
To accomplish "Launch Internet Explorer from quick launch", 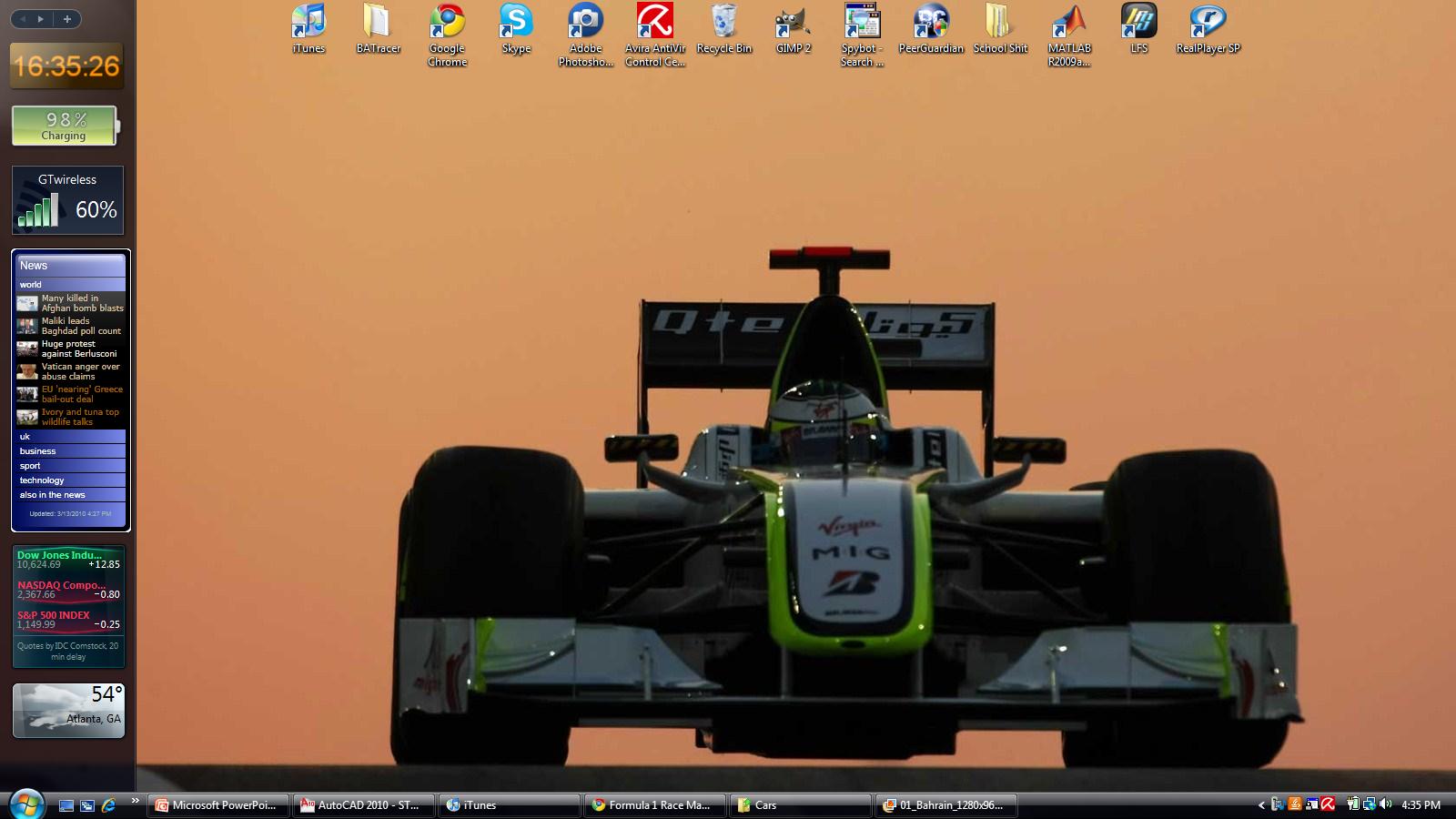I will 108,805.
